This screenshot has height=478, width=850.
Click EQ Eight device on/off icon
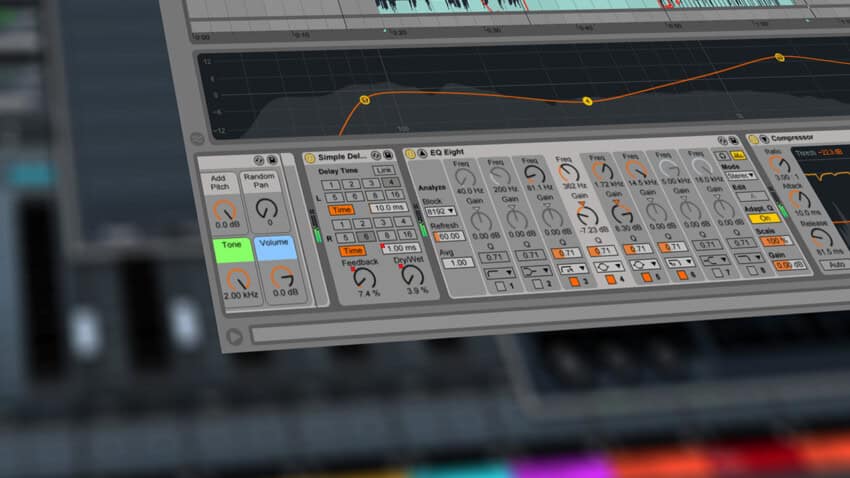coord(410,154)
